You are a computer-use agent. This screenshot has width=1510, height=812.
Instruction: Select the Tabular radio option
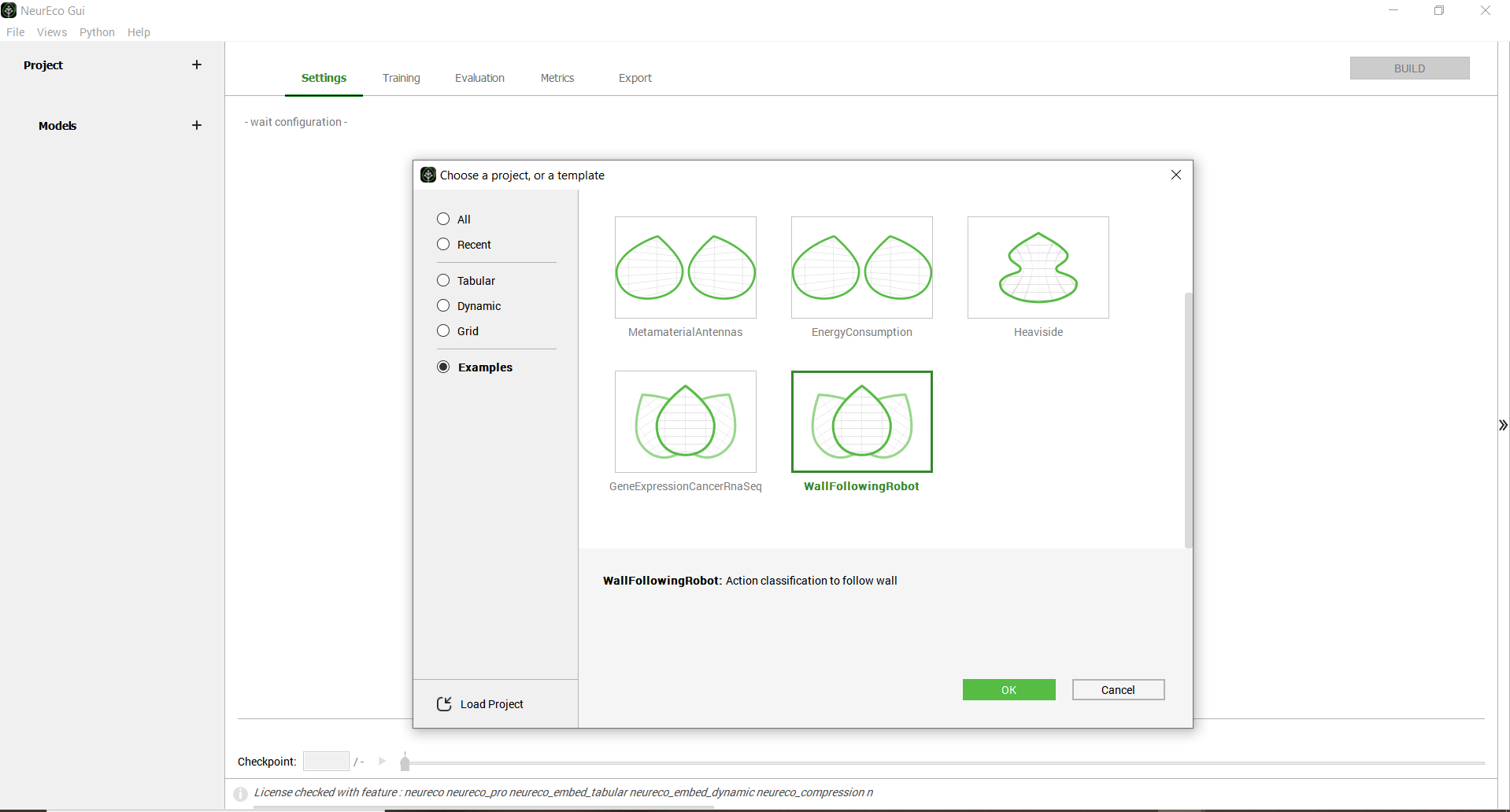click(x=443, y=280)
